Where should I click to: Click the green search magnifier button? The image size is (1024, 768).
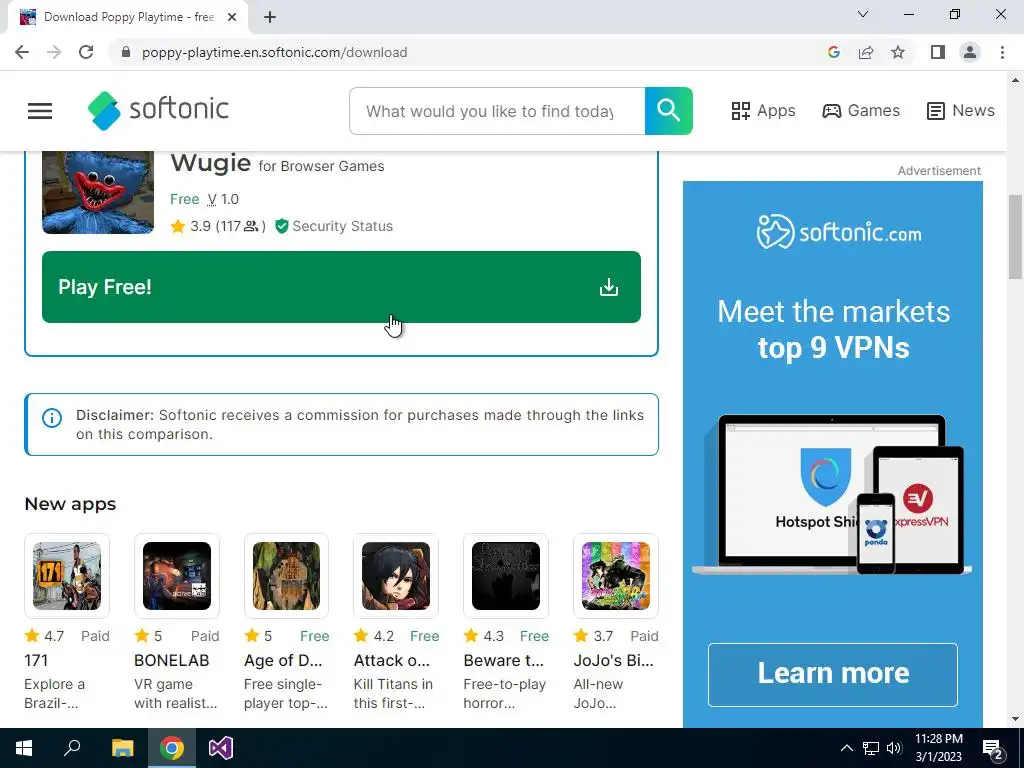tap(668, 111)
